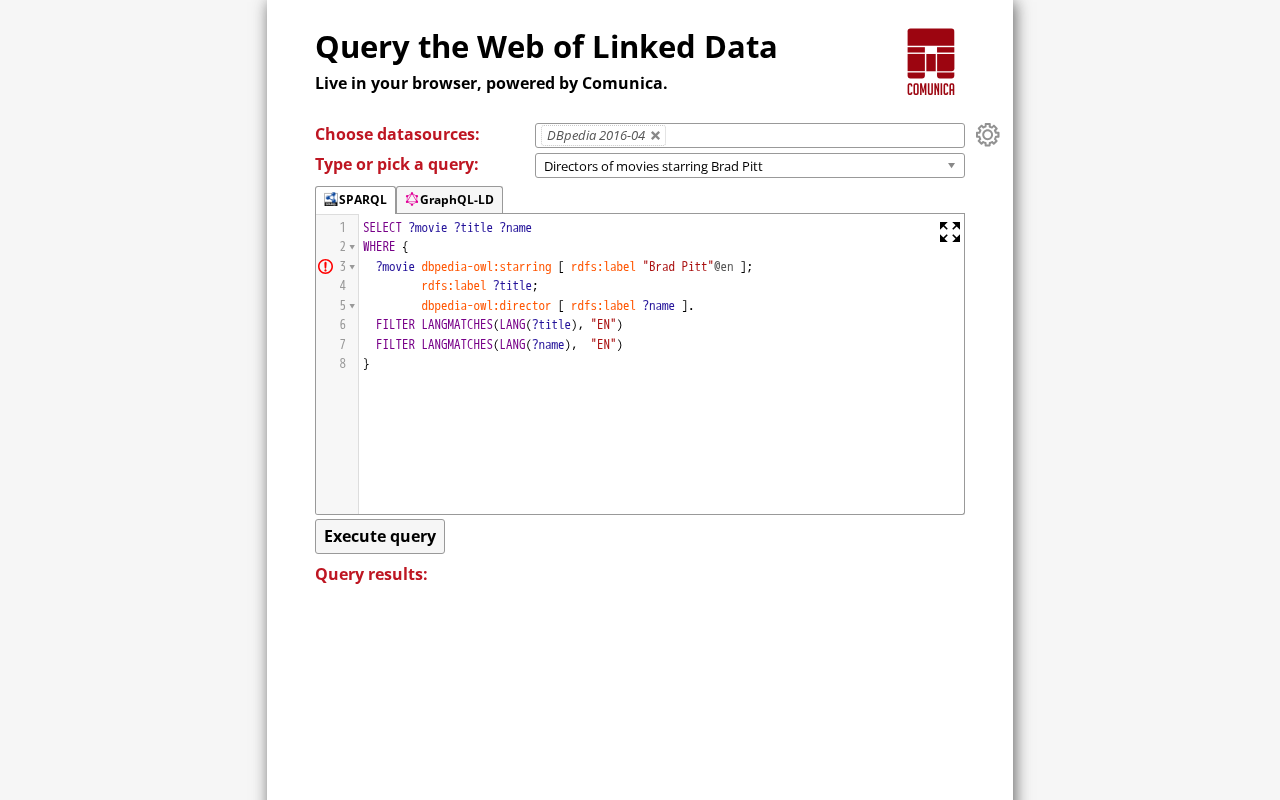
Task: Click the GraphQL-LD tab icon
Action: (x=412, y=199)
